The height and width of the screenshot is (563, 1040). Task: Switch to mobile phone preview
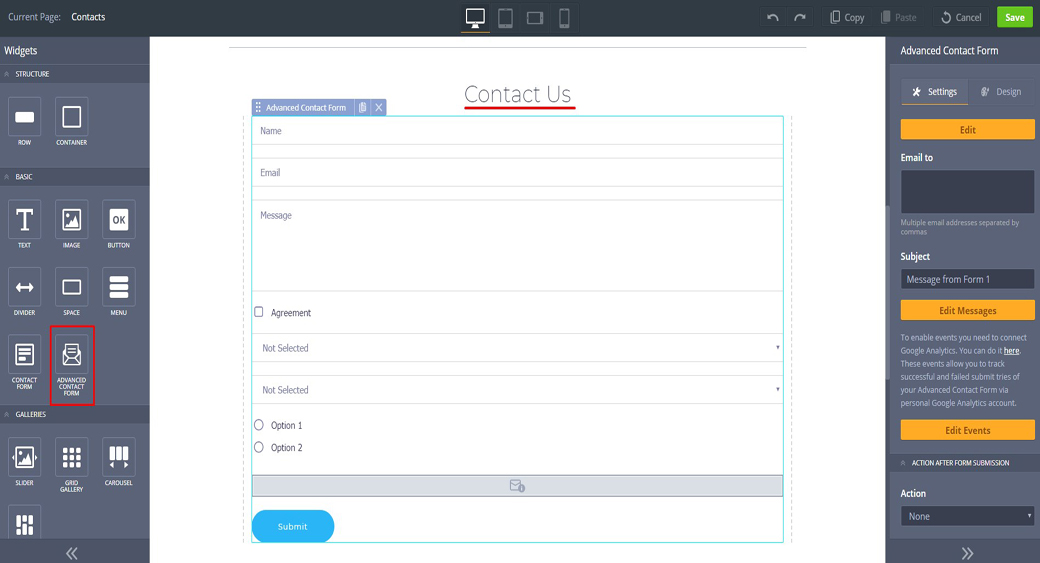[x=564, y=18]
